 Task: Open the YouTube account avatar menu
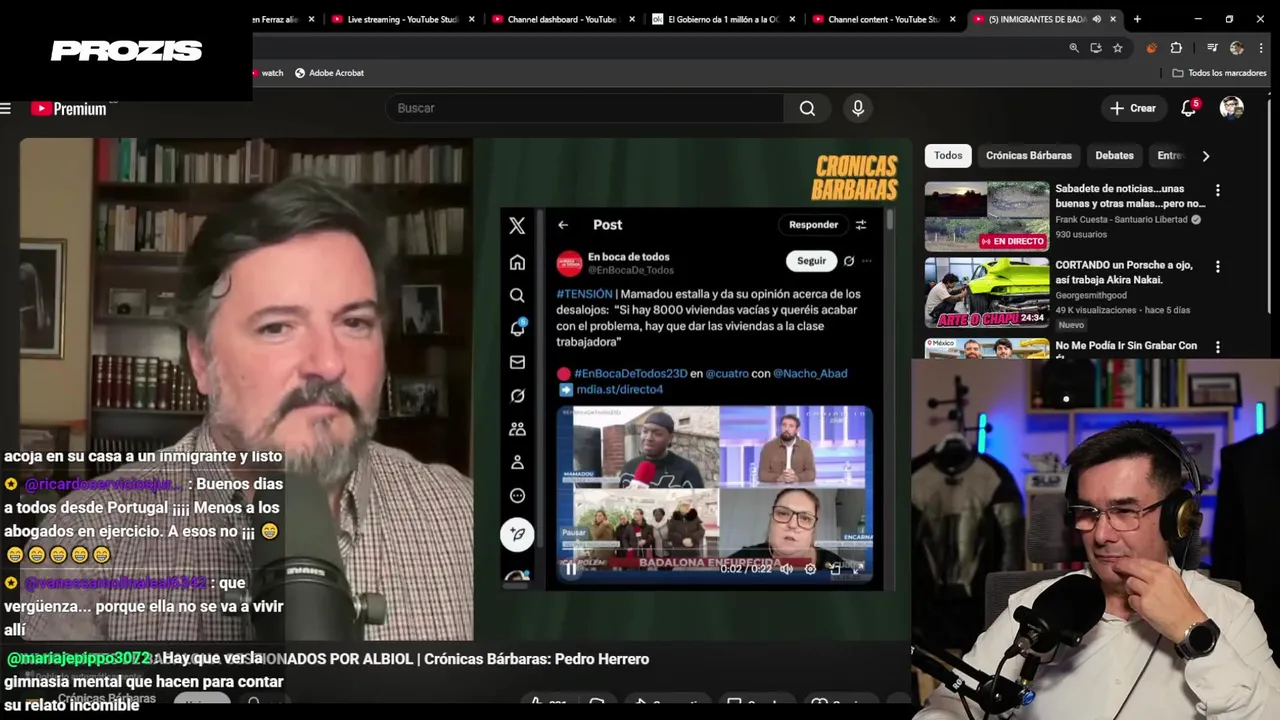1232,108
